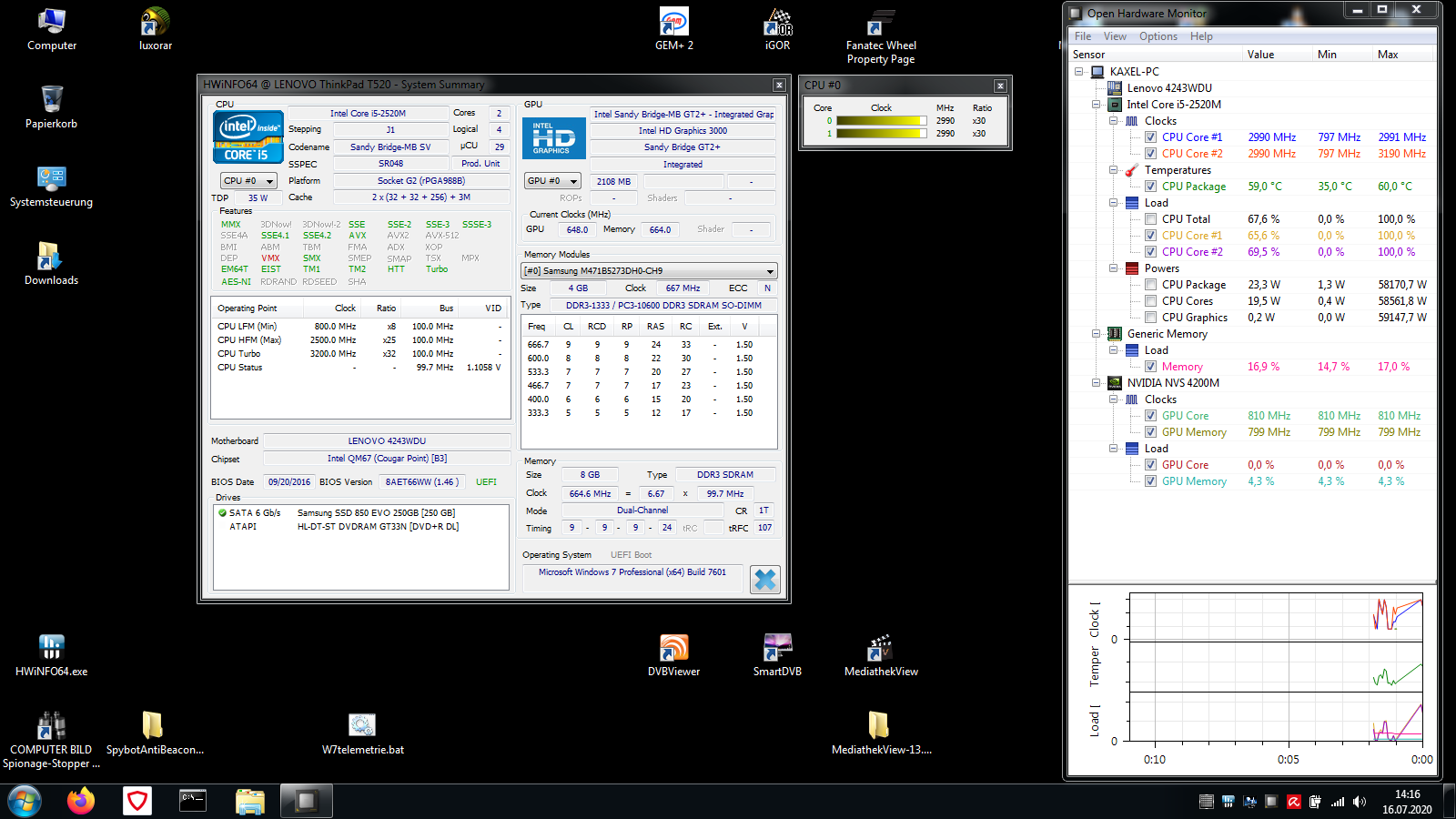Open the CPU #0 selector dropdown
Viewport: 1456px width, 819px height.
[248, 181]
